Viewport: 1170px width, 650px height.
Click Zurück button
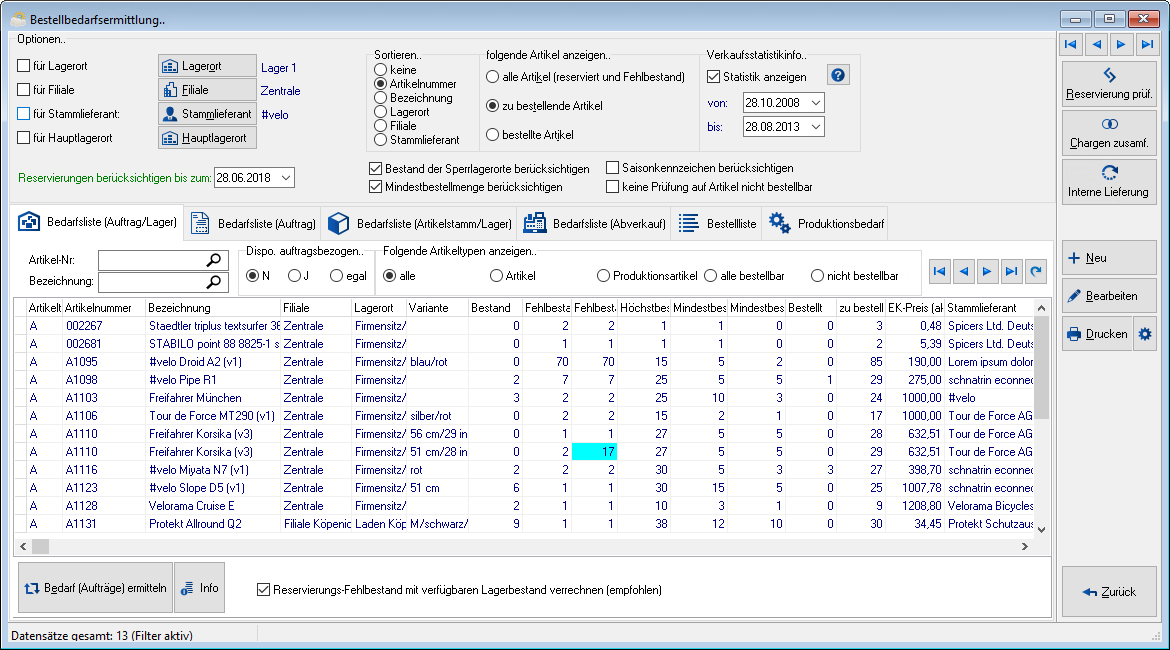1109,592
